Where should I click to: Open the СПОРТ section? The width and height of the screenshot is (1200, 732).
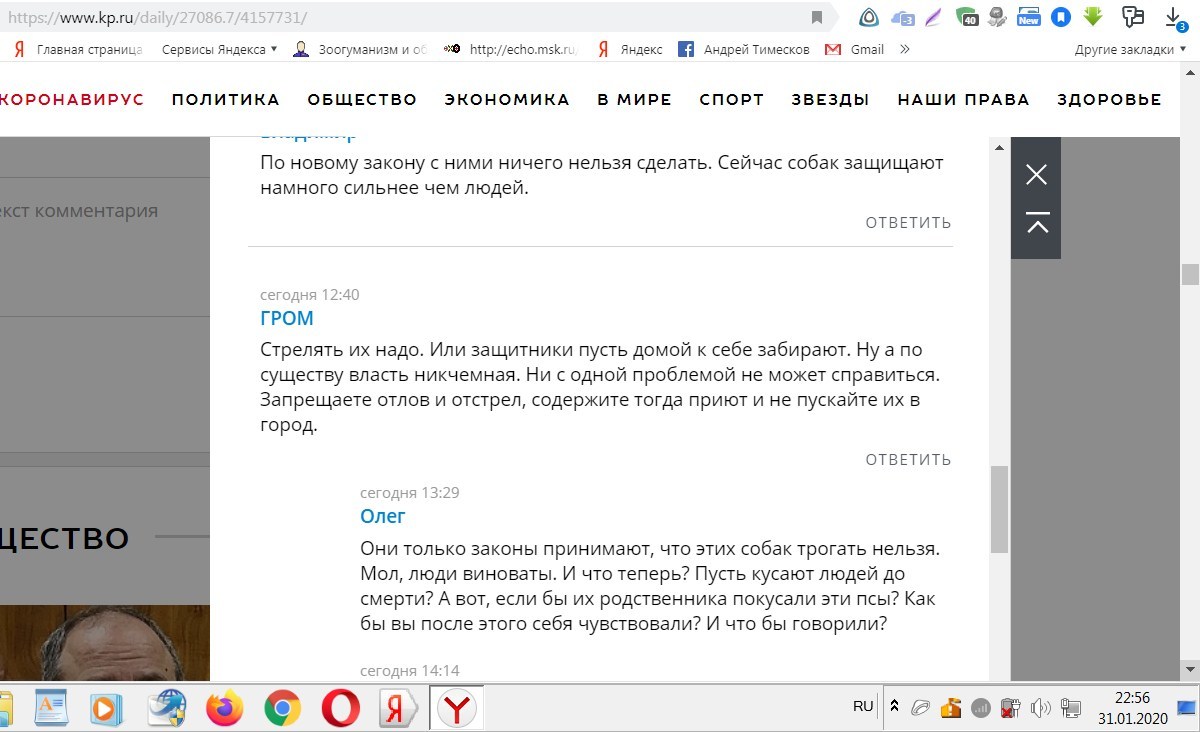point(732,99)
